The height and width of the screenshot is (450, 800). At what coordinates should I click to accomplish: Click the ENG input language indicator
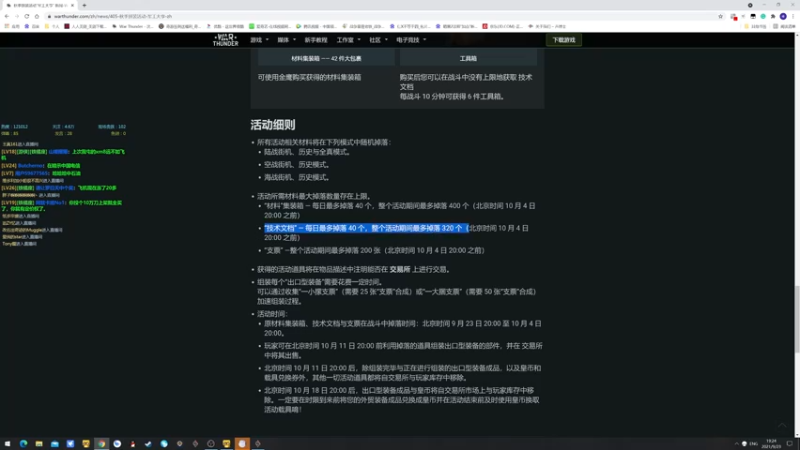[x=754, y=444]
